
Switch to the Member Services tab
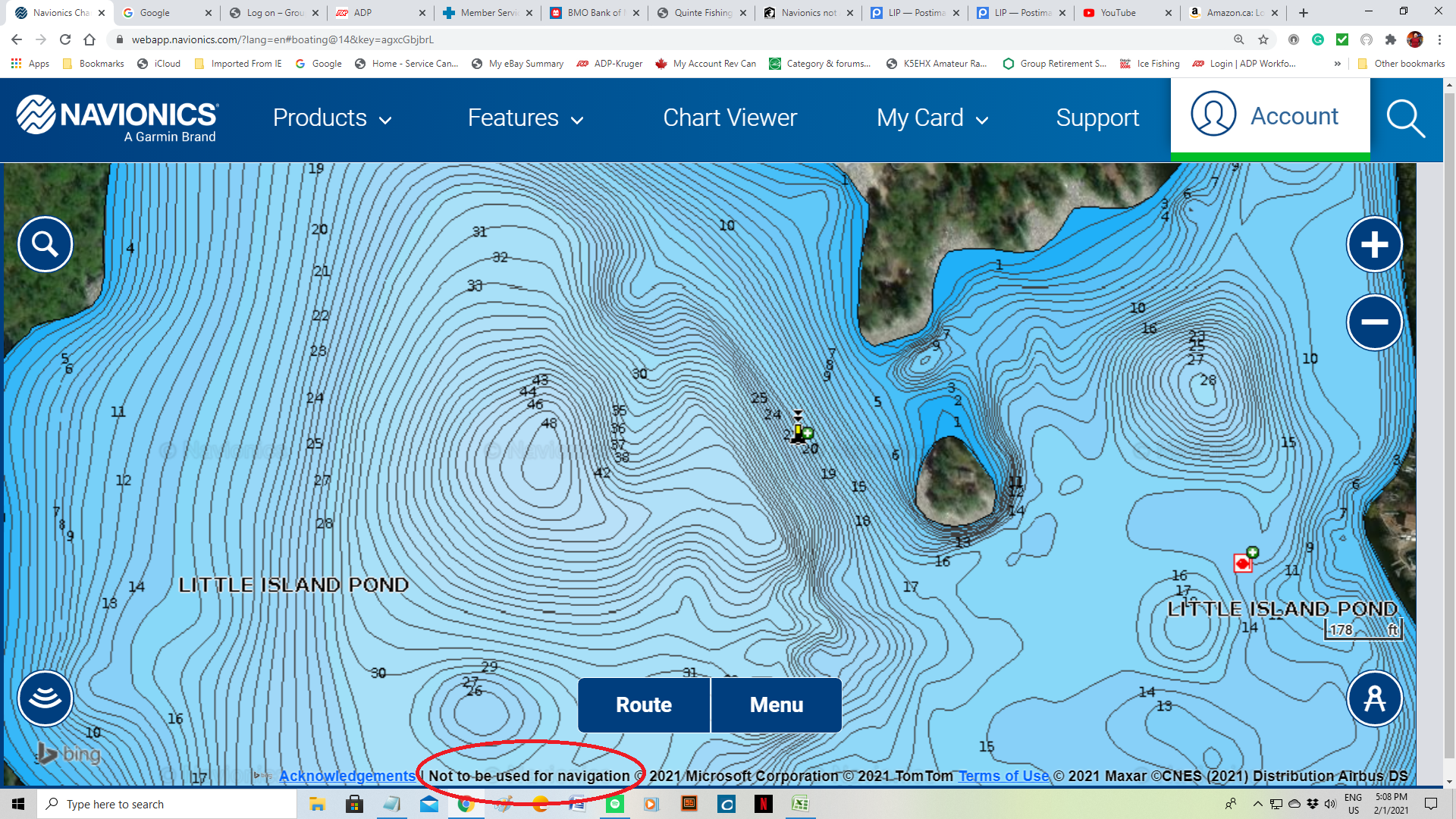(x=488, y=13)
